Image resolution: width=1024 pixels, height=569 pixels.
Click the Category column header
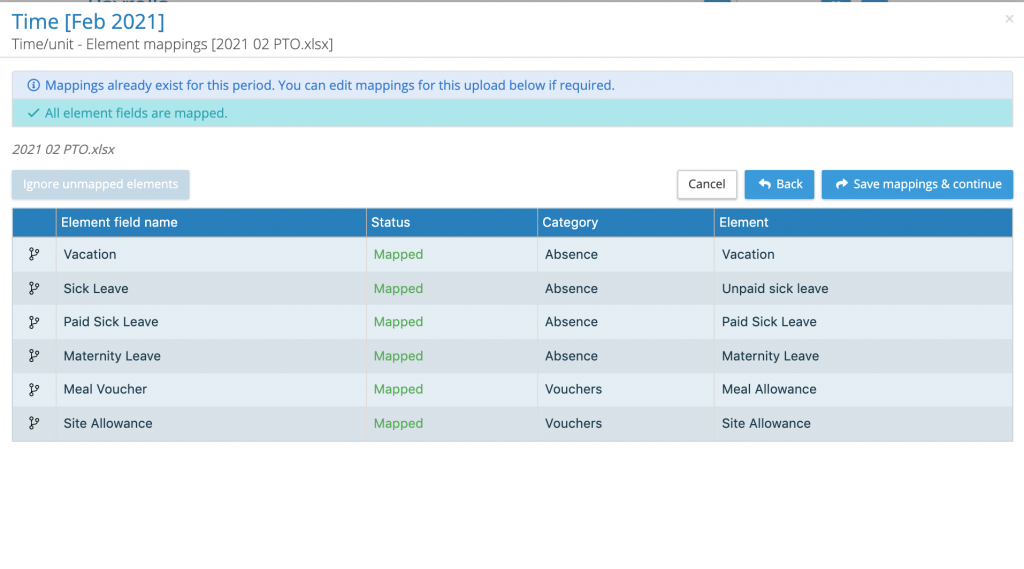pyautogui.click(x=570, y=222)
